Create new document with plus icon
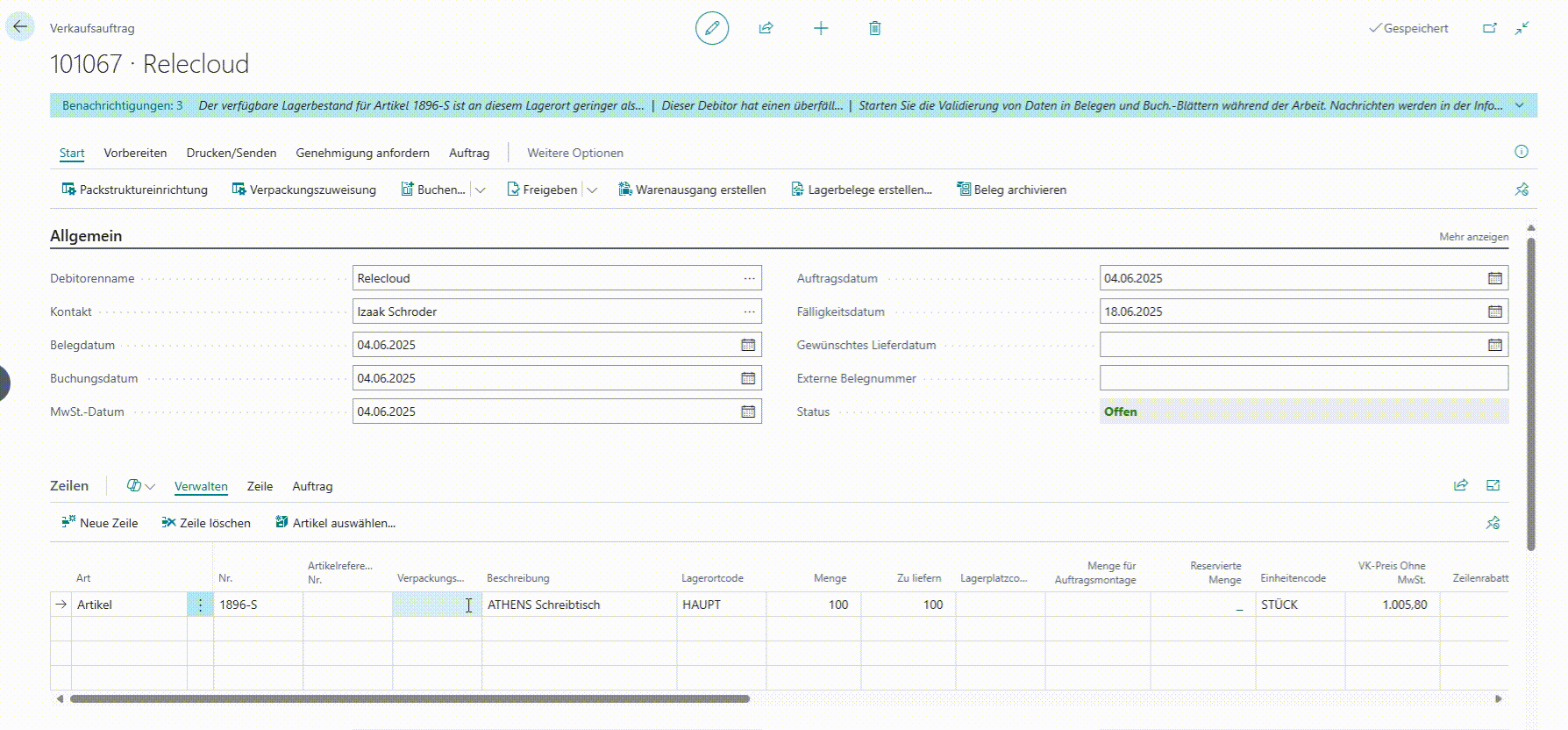This screenshot has width=1568, height=730. [821, 28]
